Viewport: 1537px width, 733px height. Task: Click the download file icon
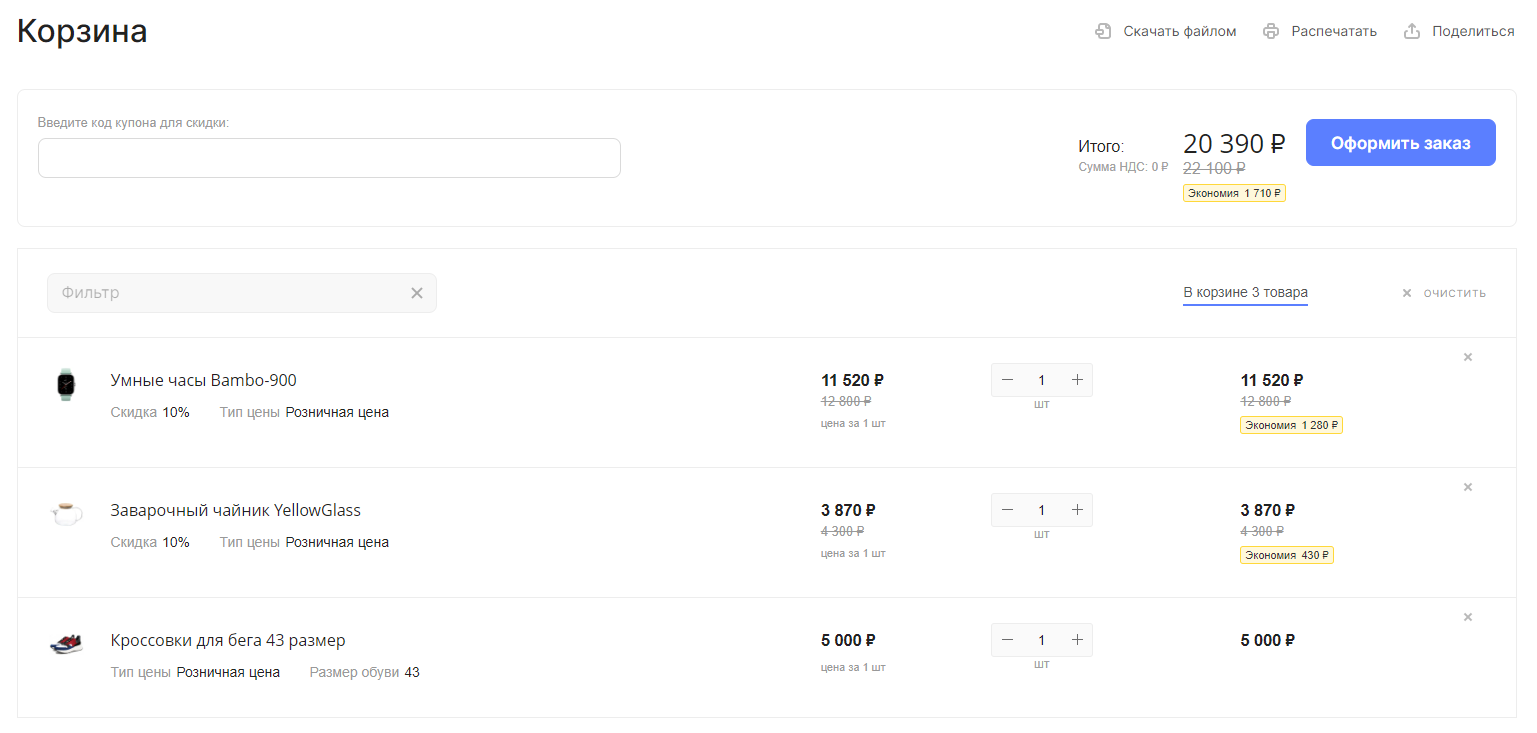pyautogui.click(x=1103, y=31)
